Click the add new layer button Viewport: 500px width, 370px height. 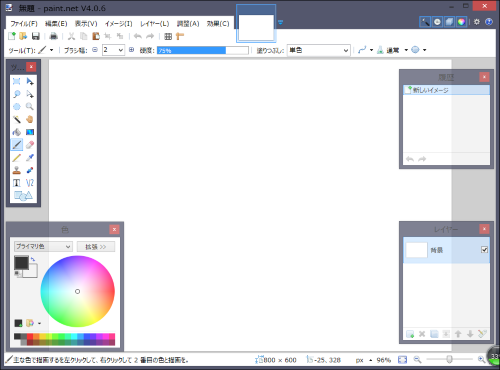pyautogui.click(x=410, y=334)
